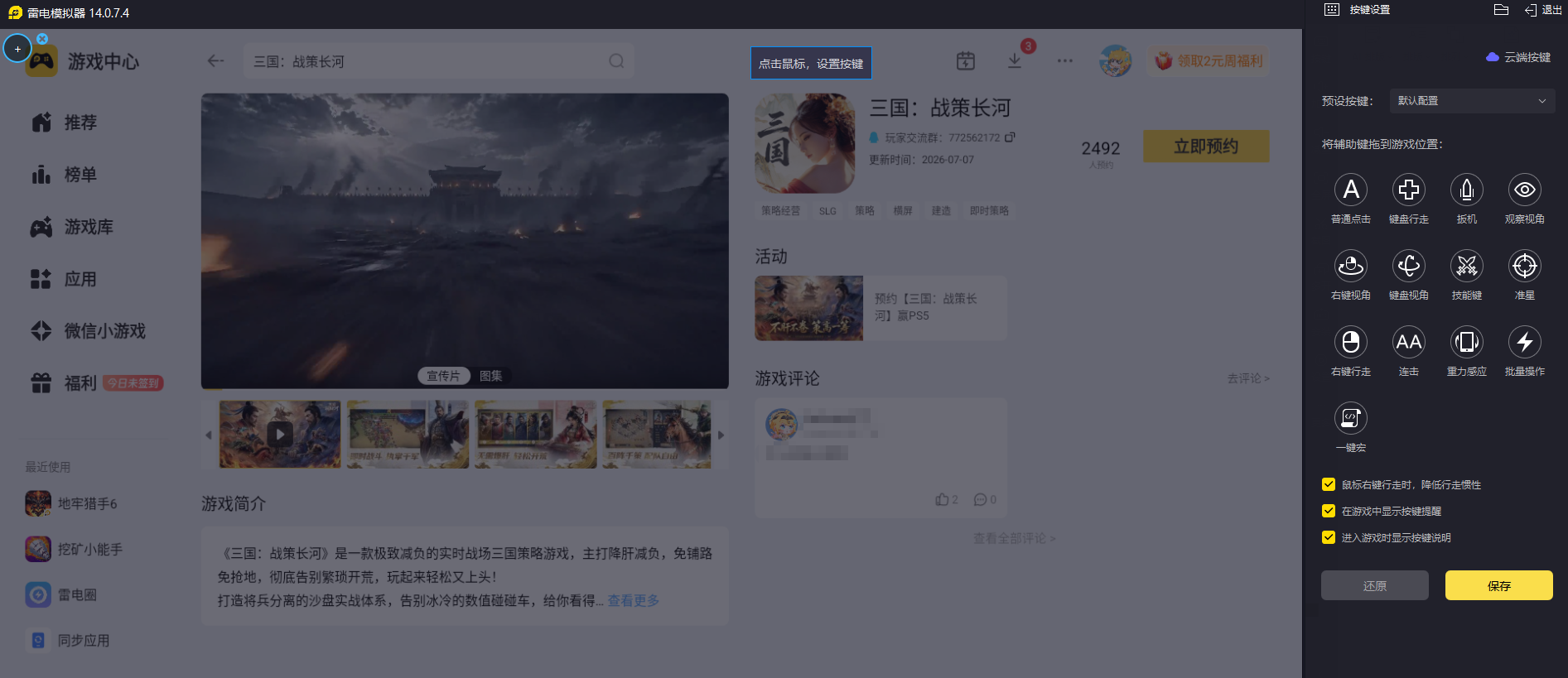The height and width of the screenshot is (678, 1568).
Task: Open 同步应用 from recently used
Action: pos(68,640)
